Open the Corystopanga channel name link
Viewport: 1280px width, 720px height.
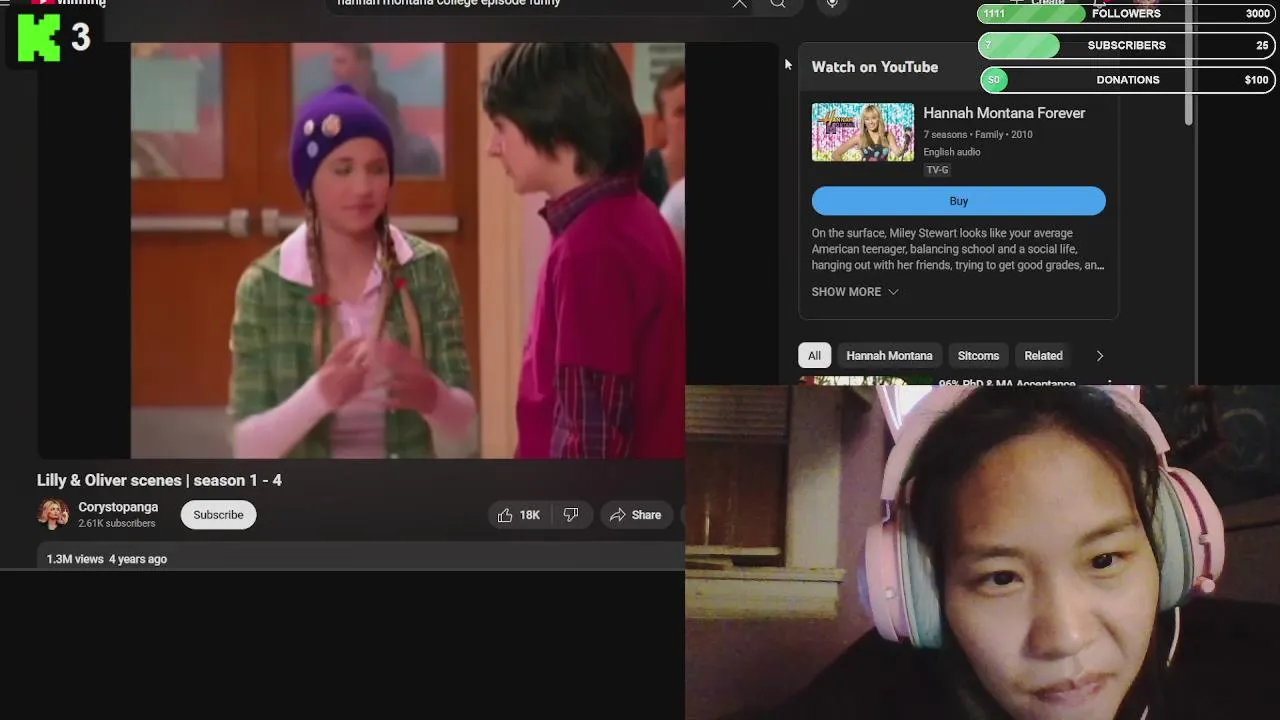(118, 507)
